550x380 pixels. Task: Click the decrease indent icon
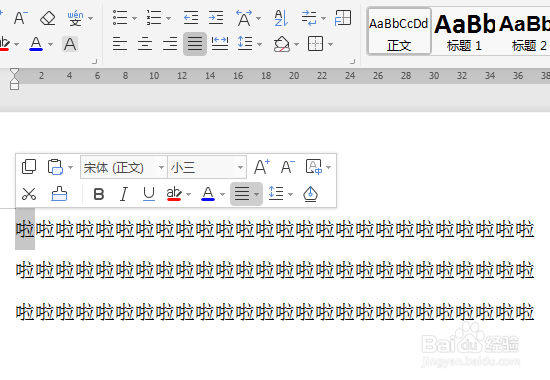click(191, 18)
